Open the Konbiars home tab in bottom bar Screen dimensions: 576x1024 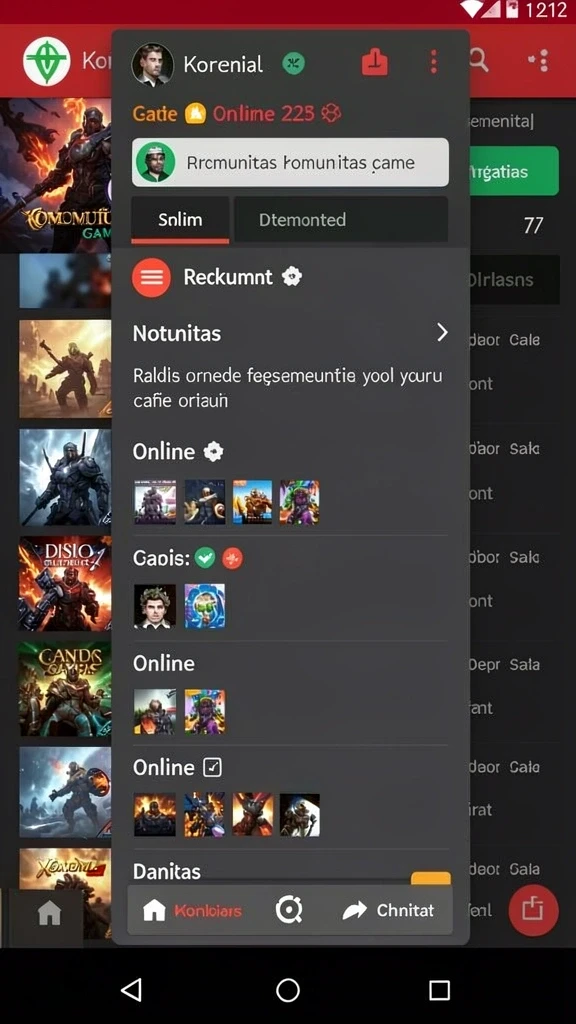[x=192, y=910]
